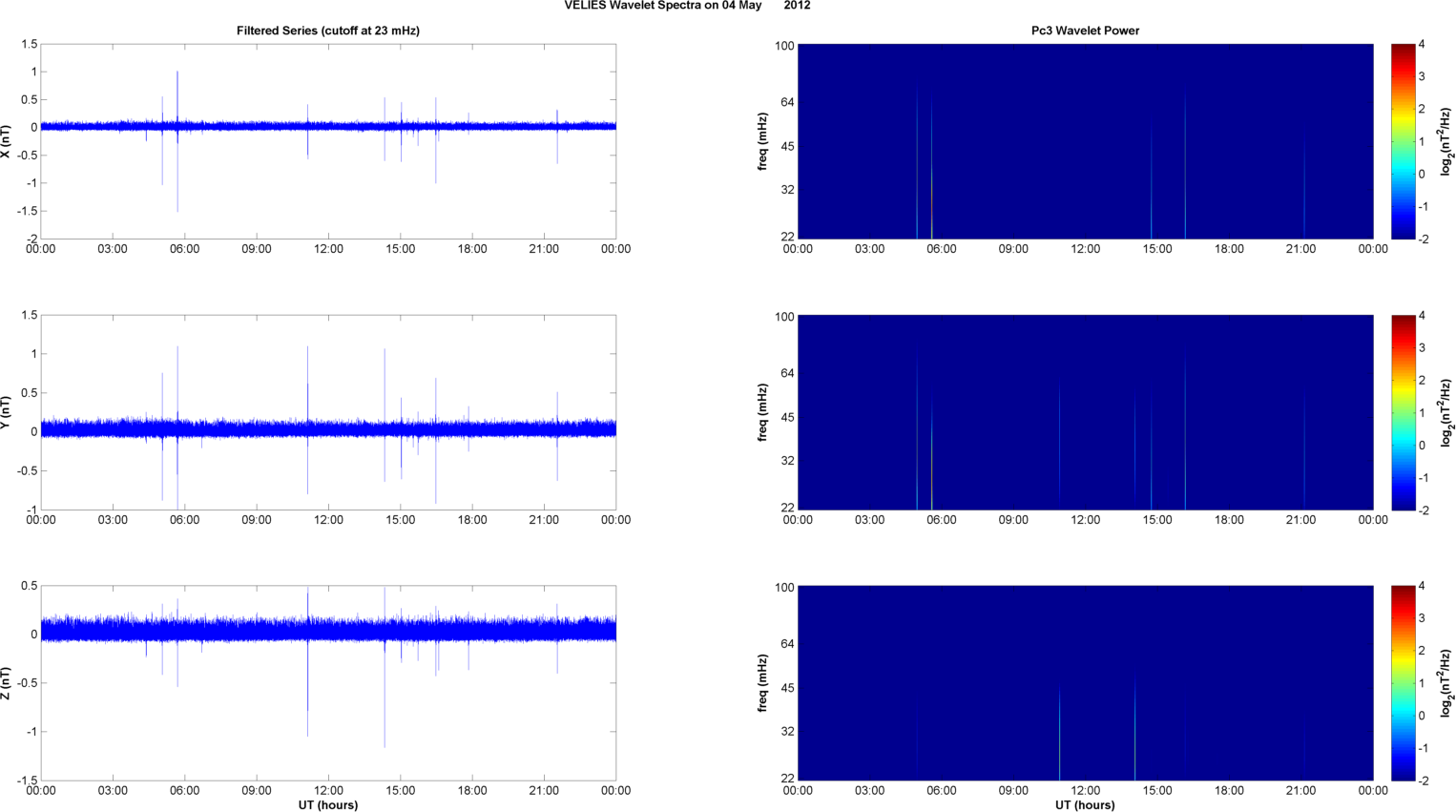Click the 64 frequency tick of the top spectrogram
Image resolution: width=1456 pixels, height=812 pixels.
(x=787, y=102)
